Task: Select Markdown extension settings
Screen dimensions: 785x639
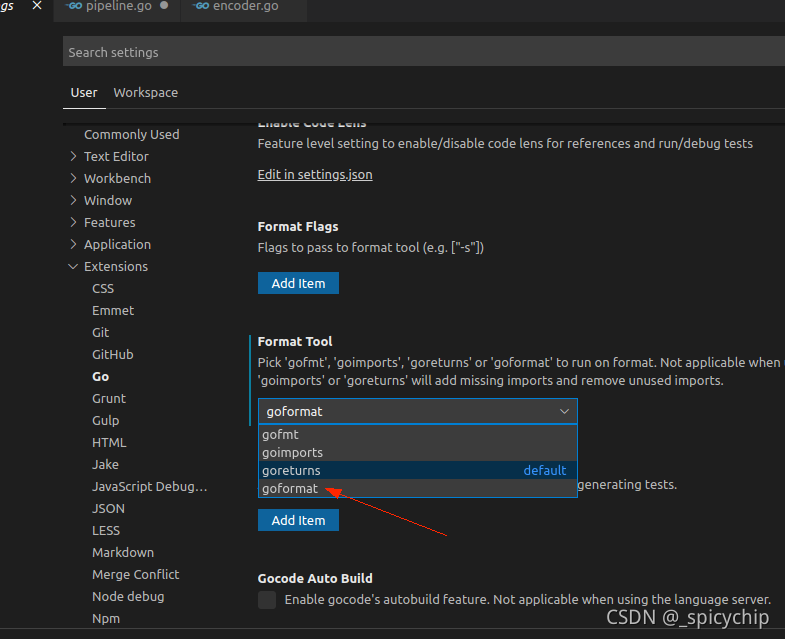Action: pos(123,553)
